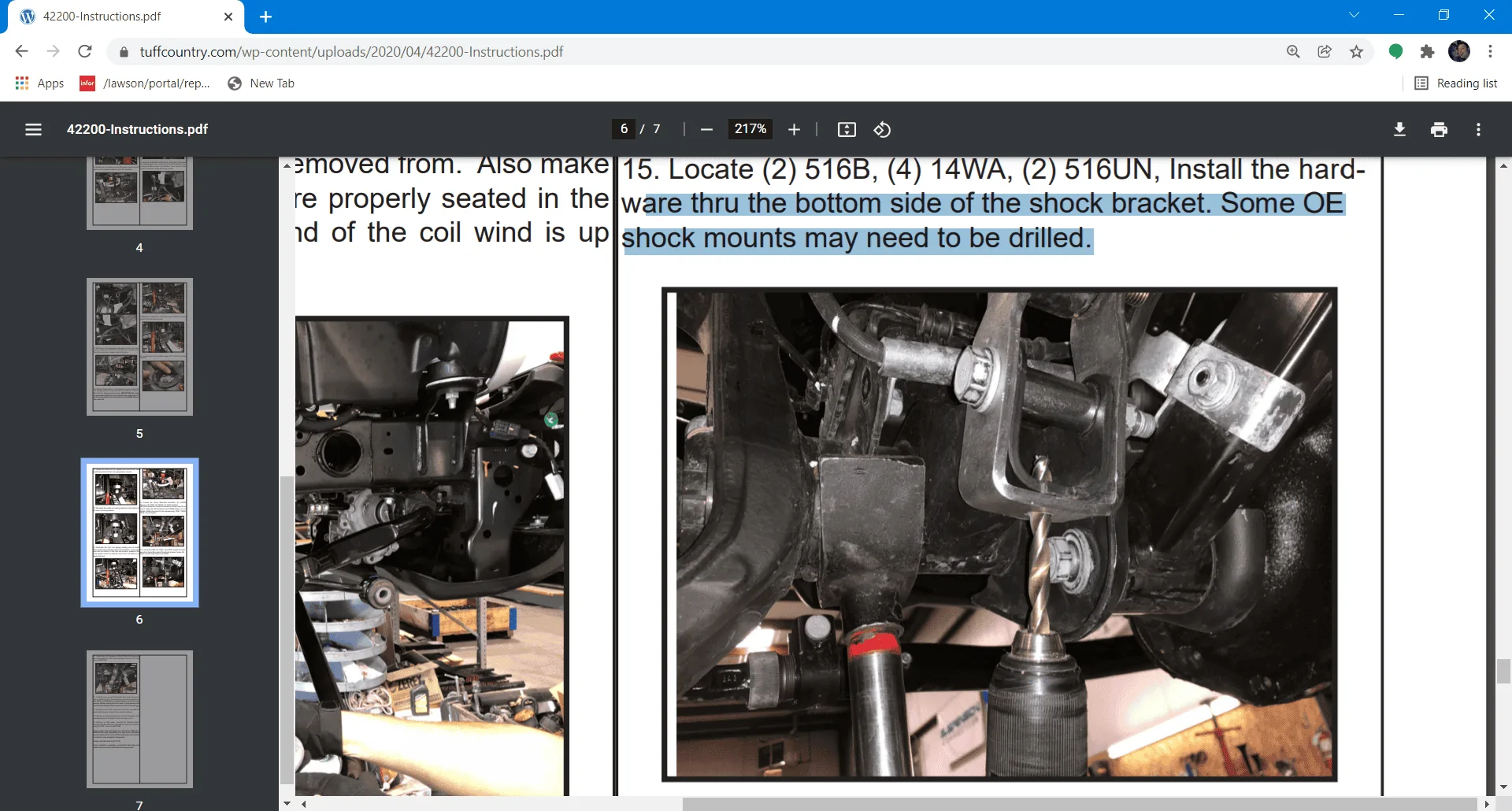The width and height of the screenshot is (1512, 811).
Task: Zoom out with the minus button
Action: point(706,129)
